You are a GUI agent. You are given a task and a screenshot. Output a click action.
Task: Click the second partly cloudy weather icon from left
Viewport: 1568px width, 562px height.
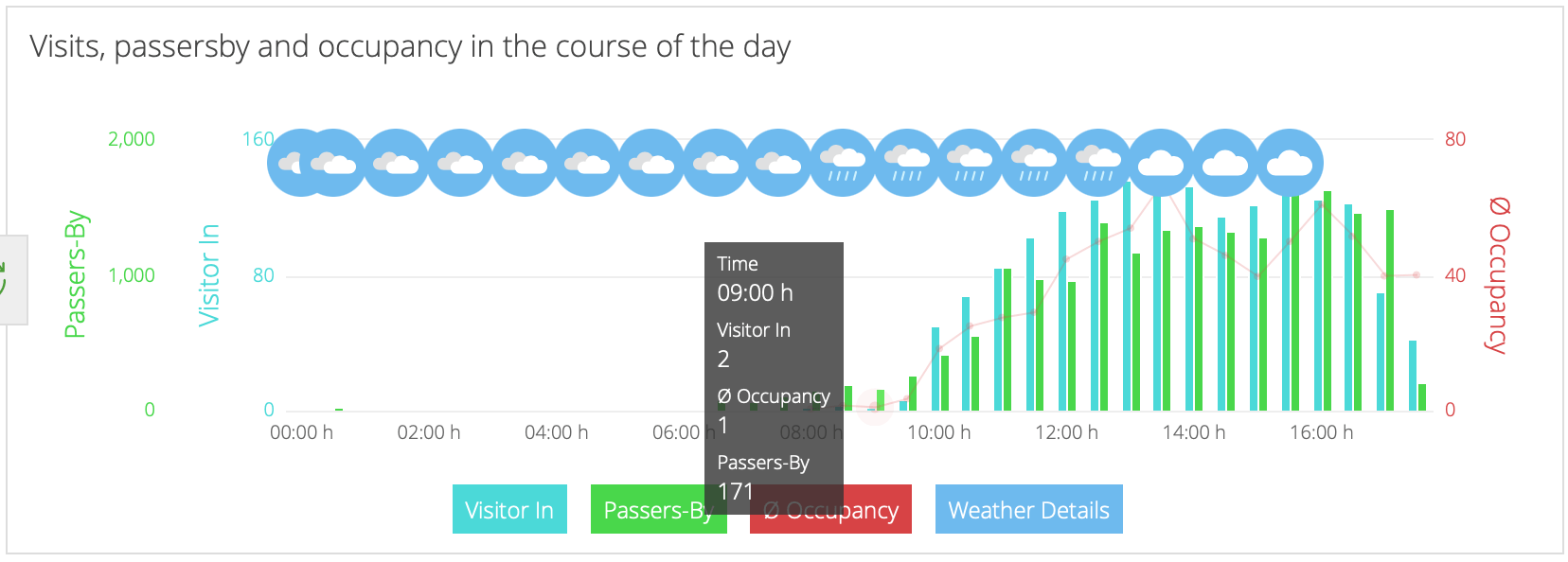click(x=332, y=163)
